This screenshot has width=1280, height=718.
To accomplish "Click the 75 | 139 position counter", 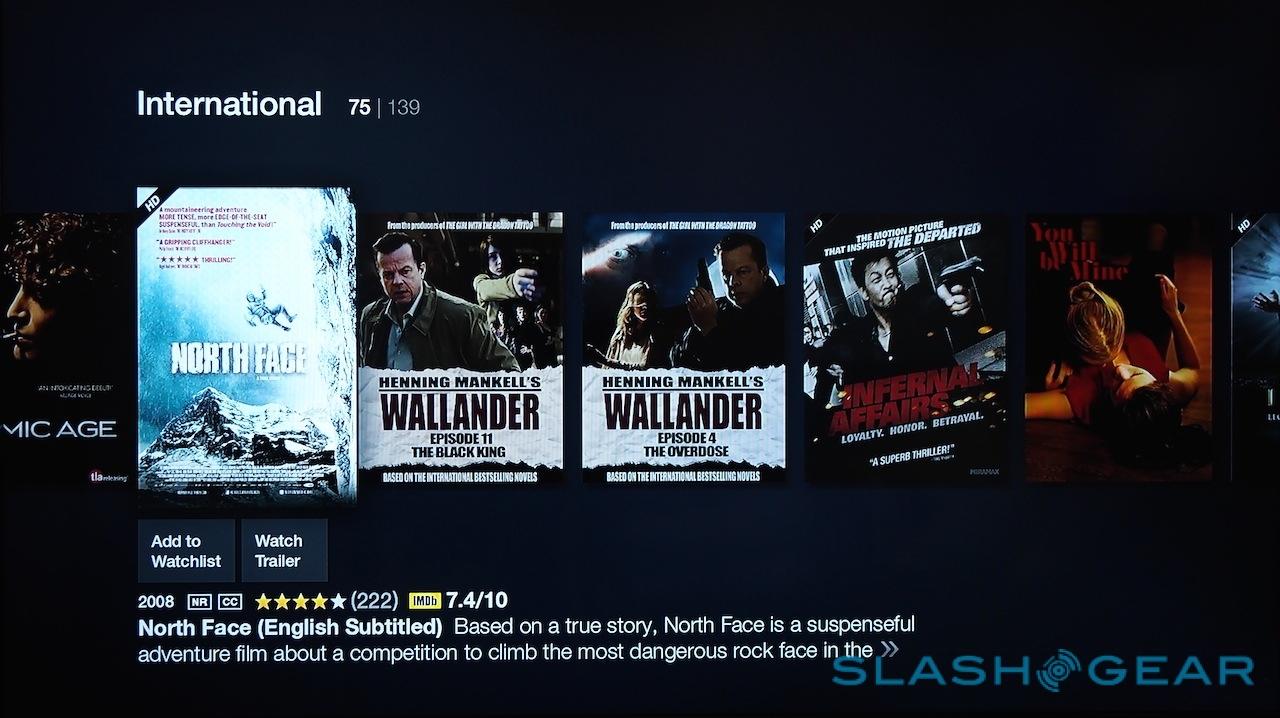I will click(384, 107).
